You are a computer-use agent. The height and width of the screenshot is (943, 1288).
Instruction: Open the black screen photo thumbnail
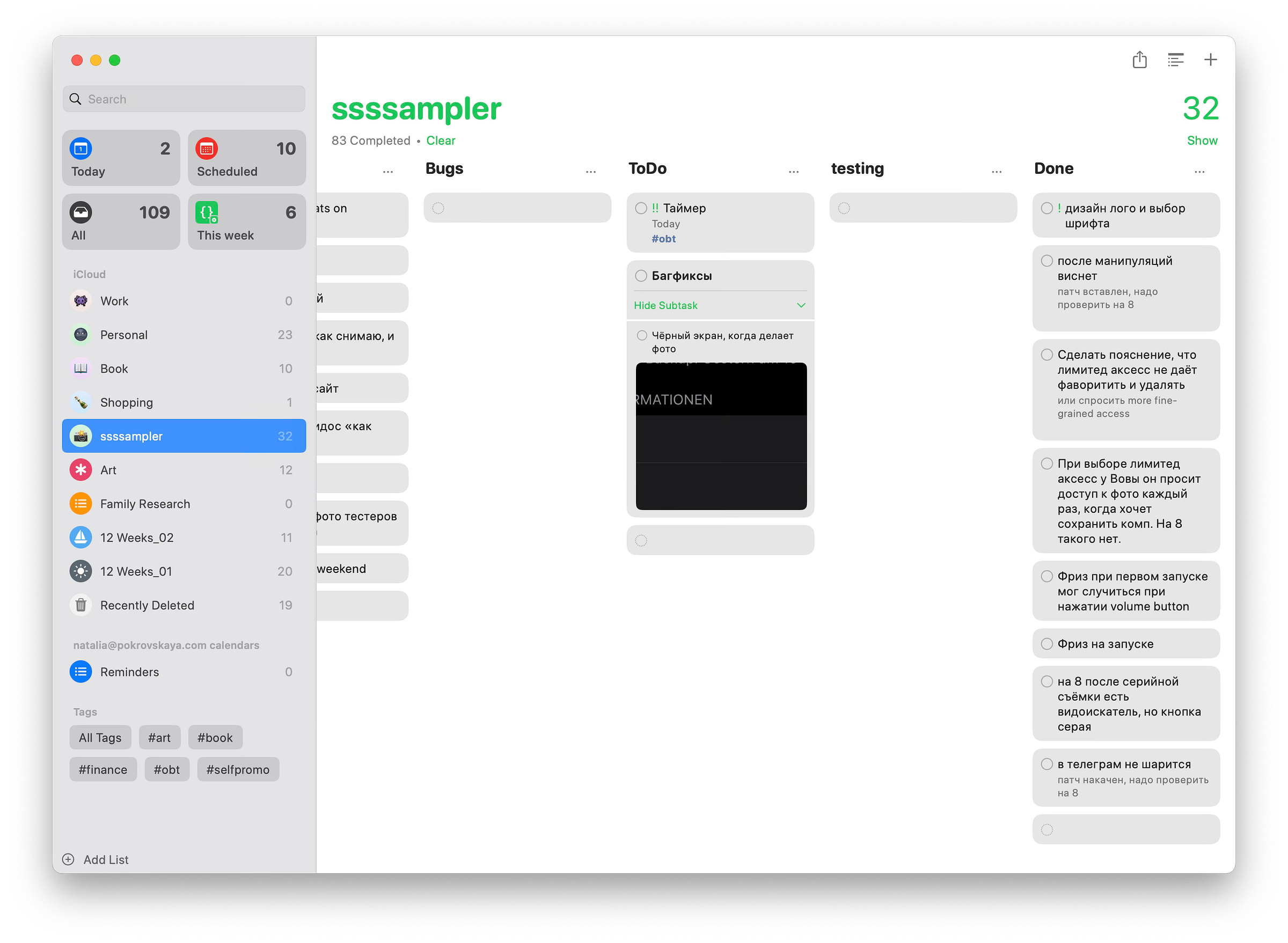point(721,436)
